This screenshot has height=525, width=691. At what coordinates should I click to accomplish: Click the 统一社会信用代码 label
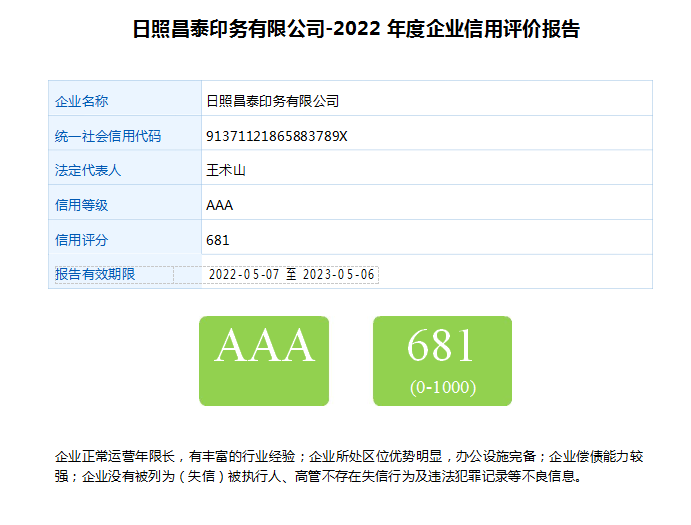click(108, 136)
